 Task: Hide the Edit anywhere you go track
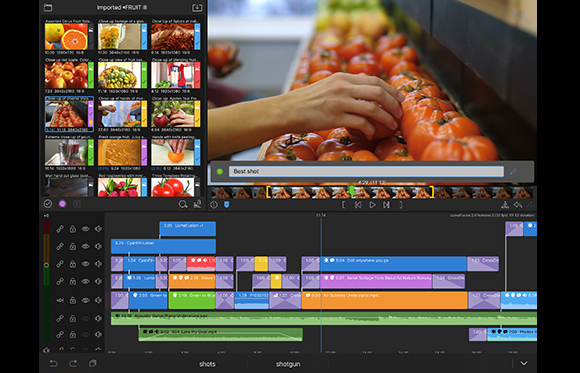[85, 264]
